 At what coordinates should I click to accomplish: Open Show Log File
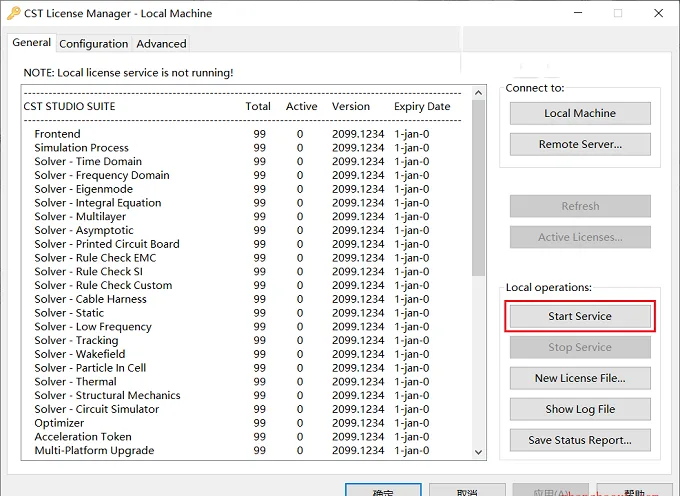(580, 409)
